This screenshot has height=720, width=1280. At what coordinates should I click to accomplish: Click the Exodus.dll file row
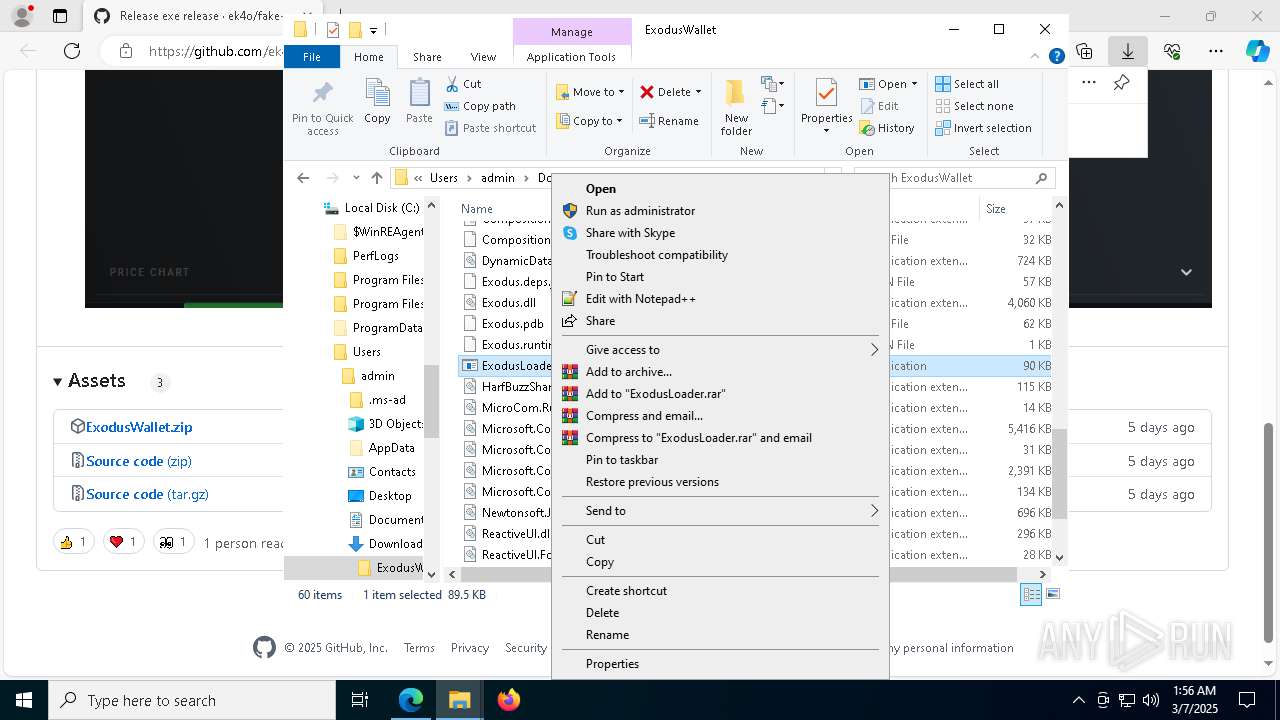(x=509, y=303)
